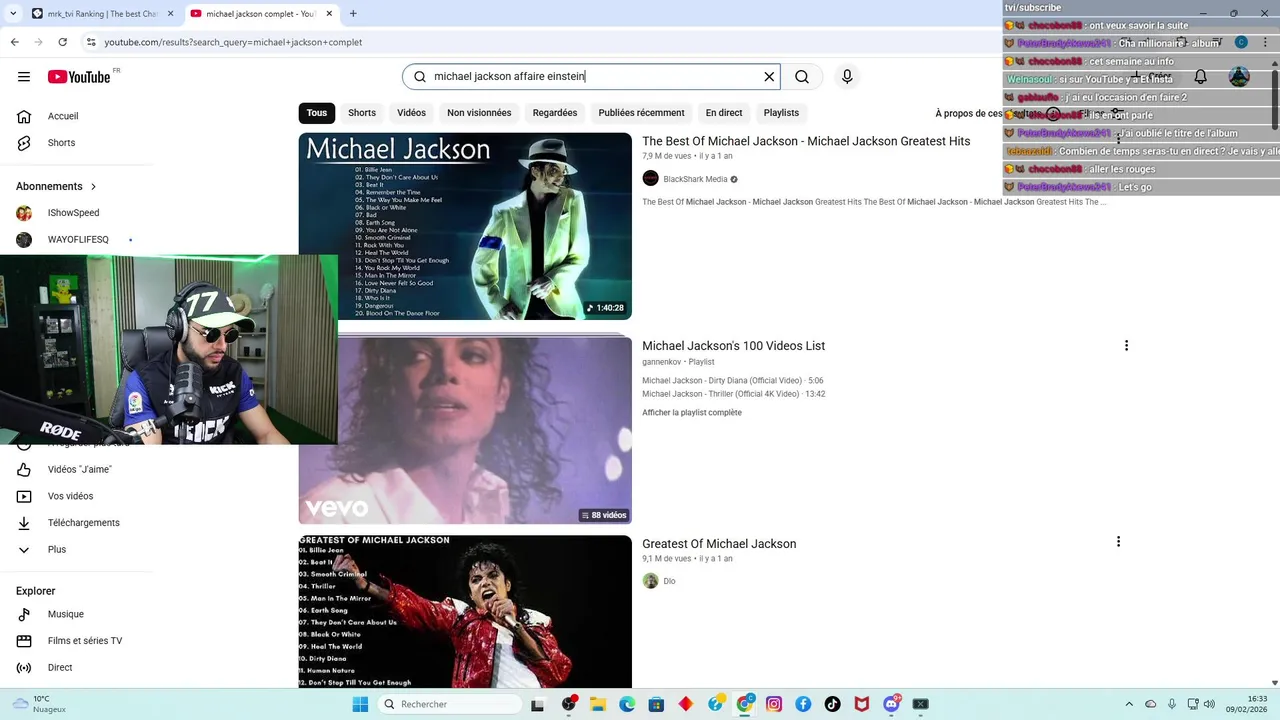
Task: Select the Playlists filter chip
Action: pos(781,113)
